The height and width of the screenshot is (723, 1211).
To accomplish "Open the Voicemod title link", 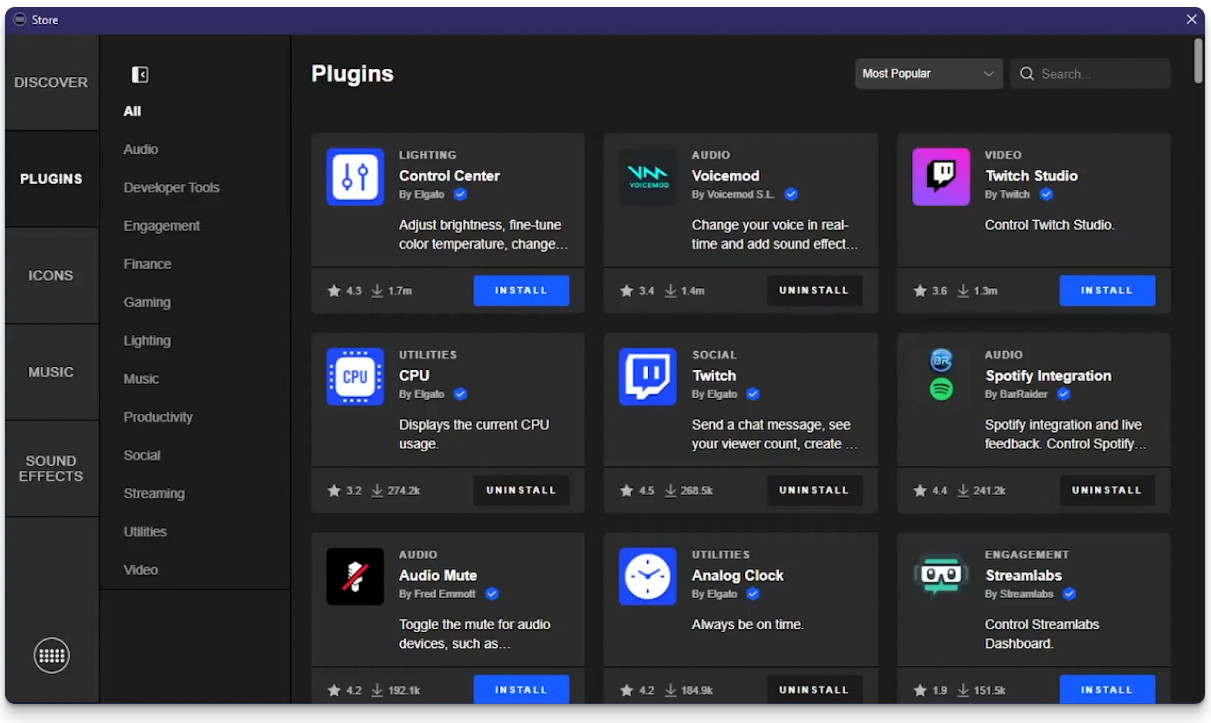I will click(x=726, y=176).
